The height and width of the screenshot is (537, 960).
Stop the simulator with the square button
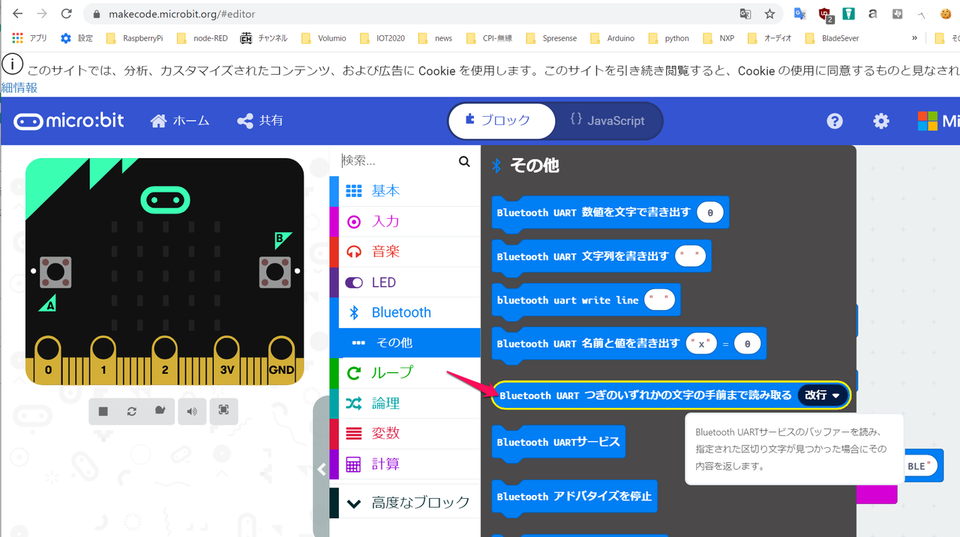103,410
